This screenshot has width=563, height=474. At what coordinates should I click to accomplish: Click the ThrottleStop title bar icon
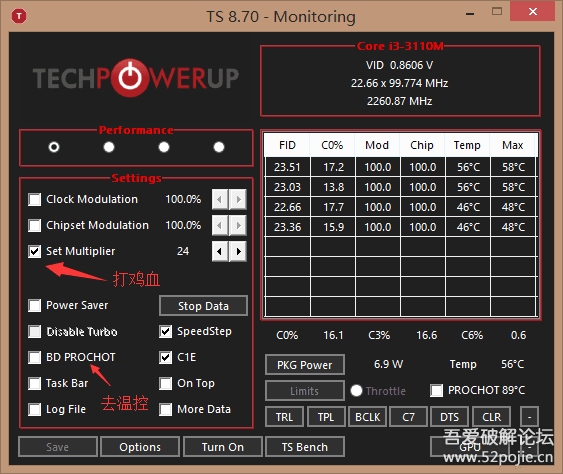pos(19,16)
